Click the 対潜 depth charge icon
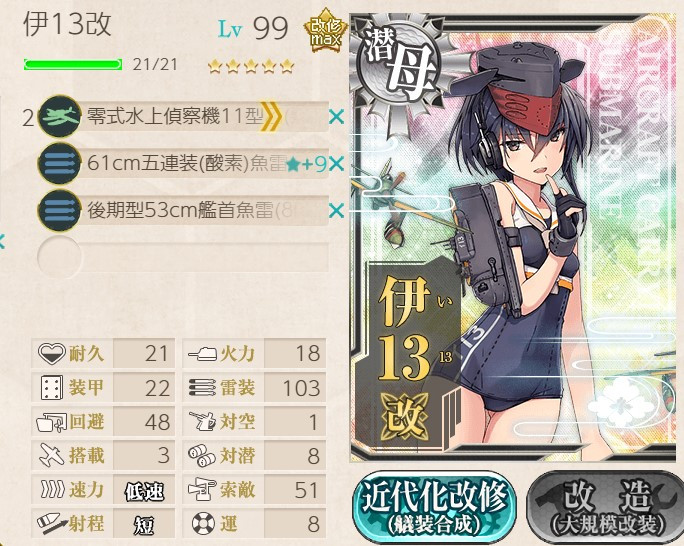 (x=202, y=455)
